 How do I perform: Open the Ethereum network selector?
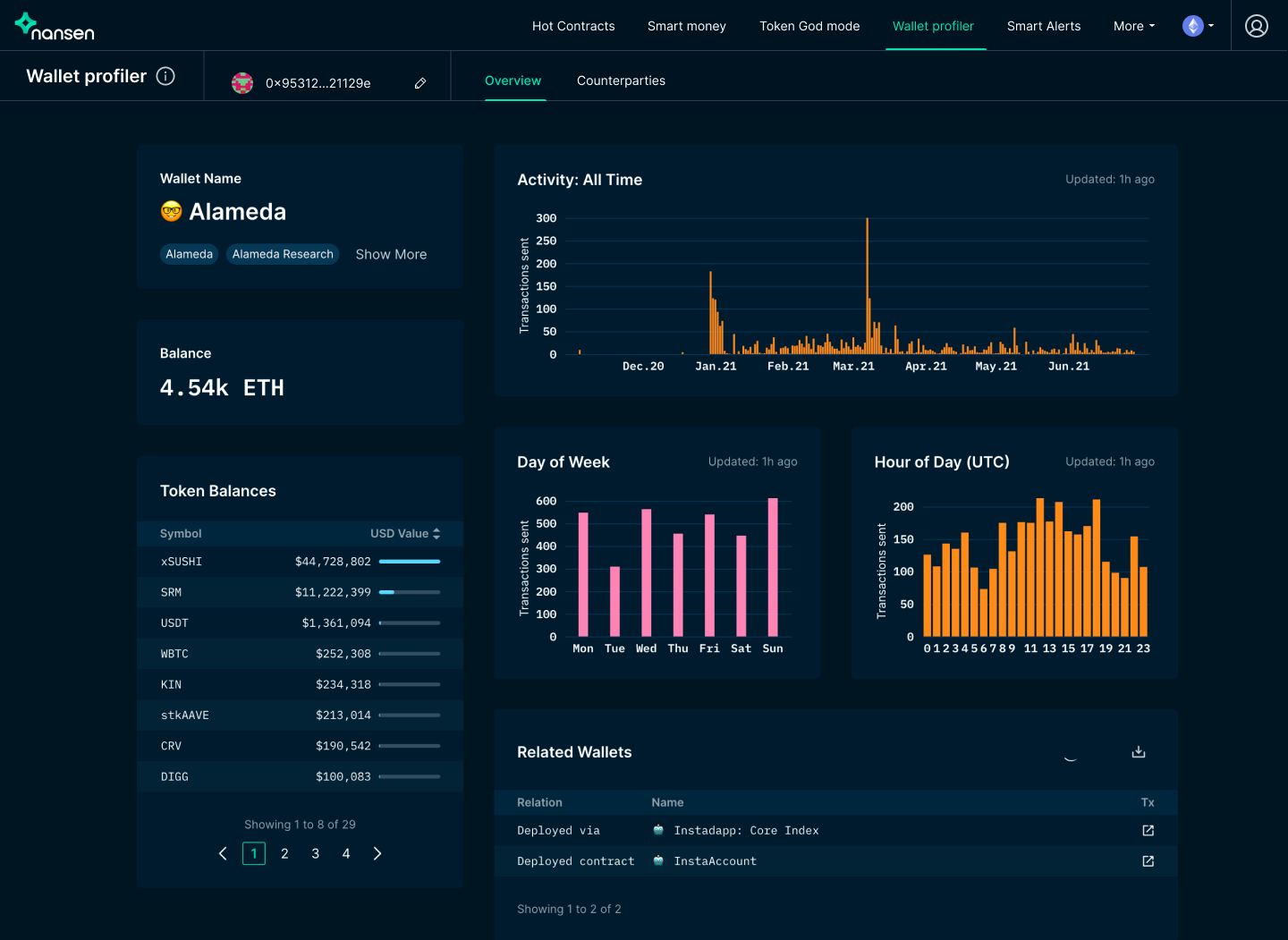point(1199,26)
